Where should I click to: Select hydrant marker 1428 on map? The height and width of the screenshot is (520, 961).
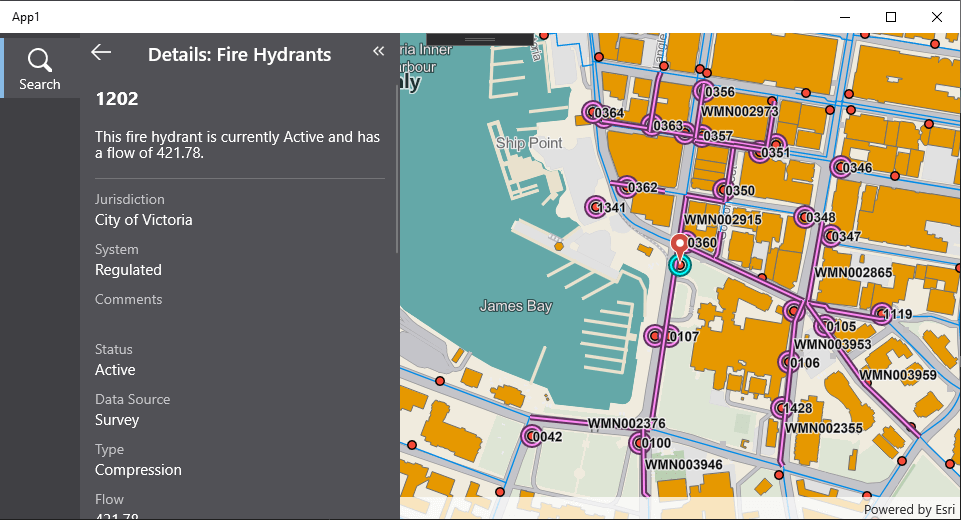coord(780,408)
